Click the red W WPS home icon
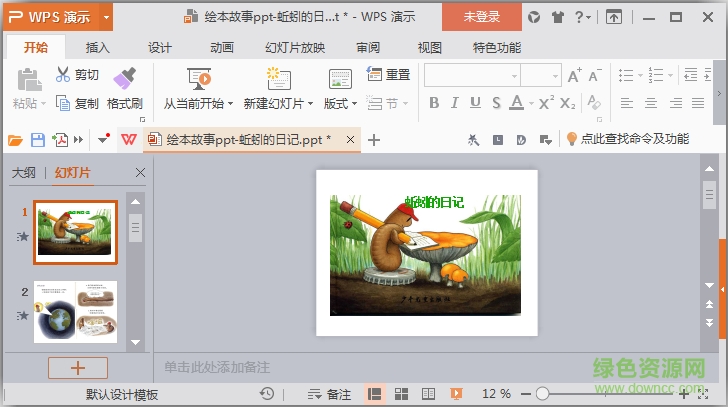Viewport: 728px width, 407px height. tap(129, 139)
